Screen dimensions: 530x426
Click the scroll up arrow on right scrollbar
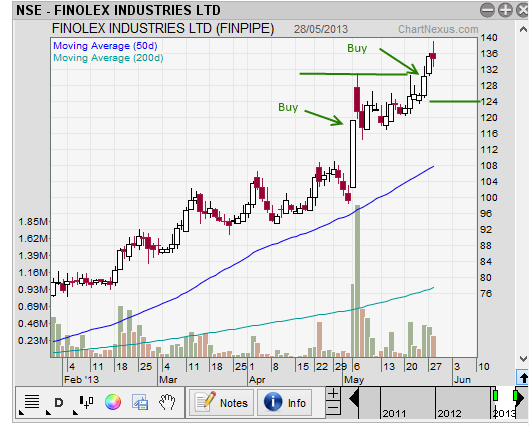[x=523, y=30]
